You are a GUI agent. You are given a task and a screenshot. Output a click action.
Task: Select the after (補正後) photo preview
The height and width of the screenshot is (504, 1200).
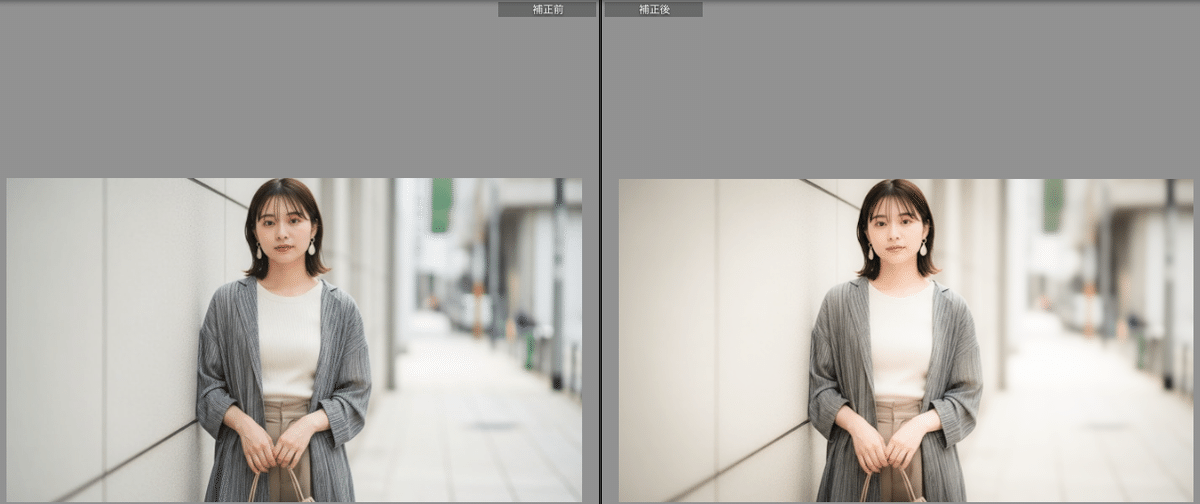[x=906, y=340]
